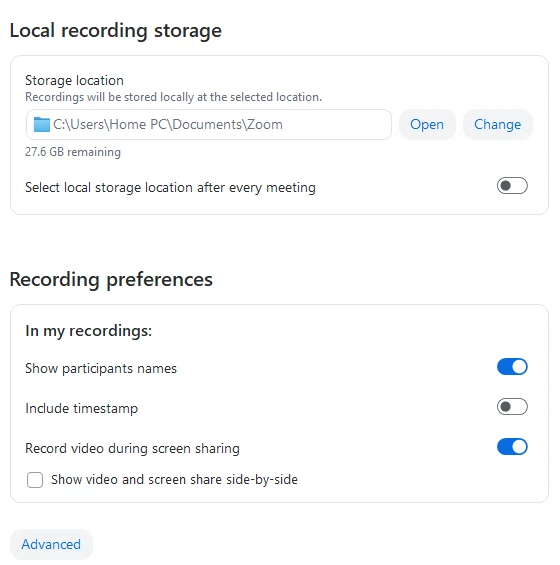Check Show video and screen share side-by-side

[x=35, y=480]
